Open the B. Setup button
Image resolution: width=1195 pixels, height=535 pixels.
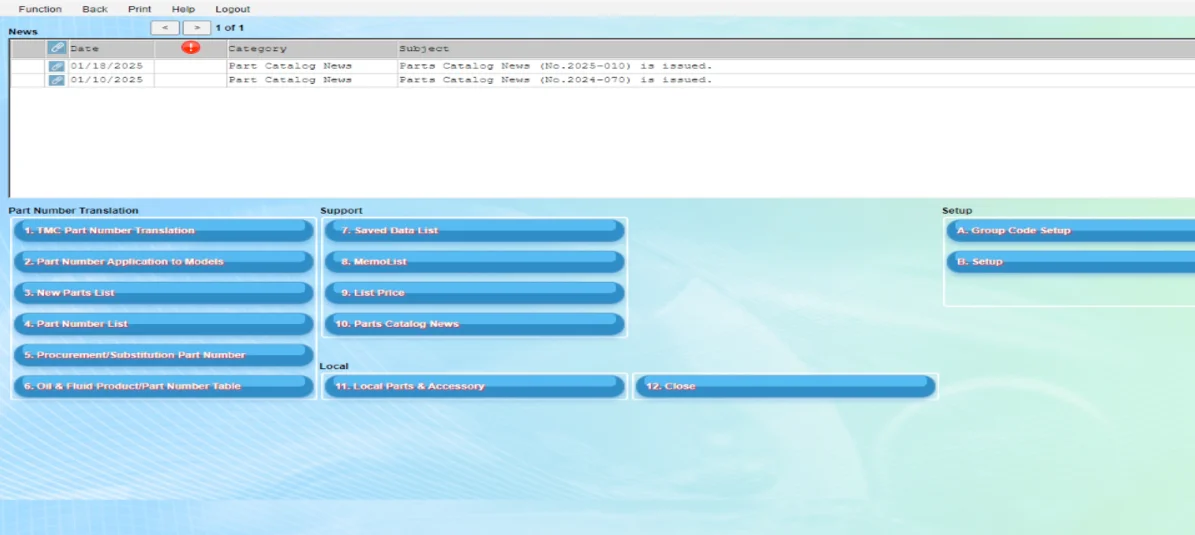1071,261
